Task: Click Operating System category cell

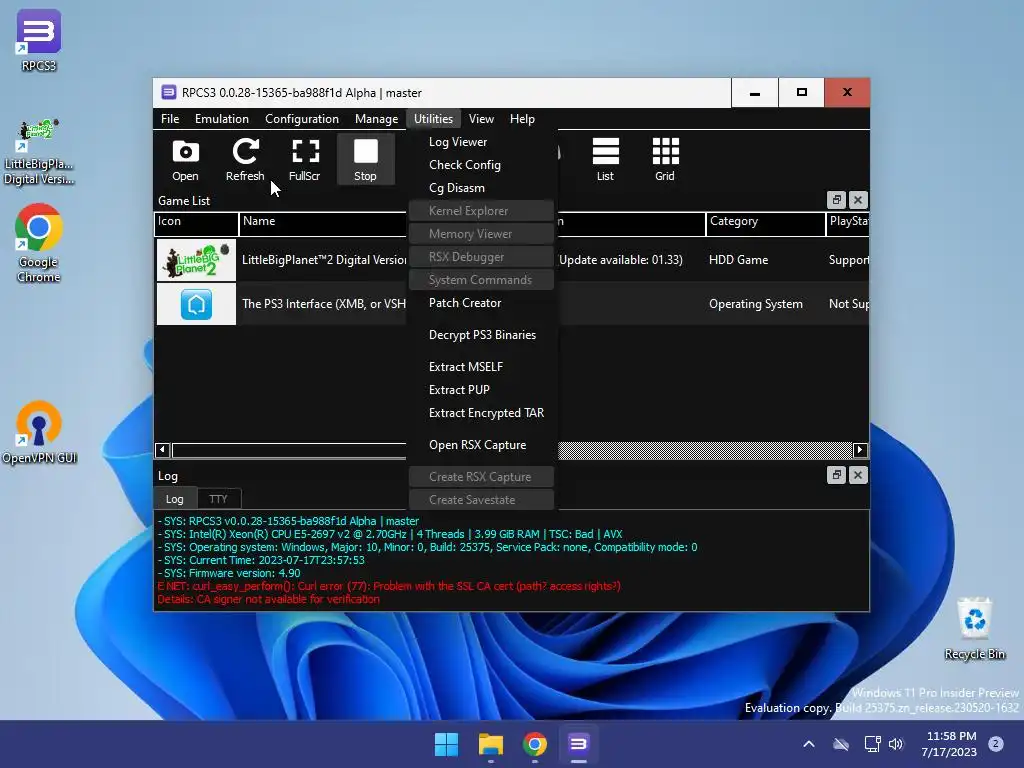Action: [x=756, y=304]
